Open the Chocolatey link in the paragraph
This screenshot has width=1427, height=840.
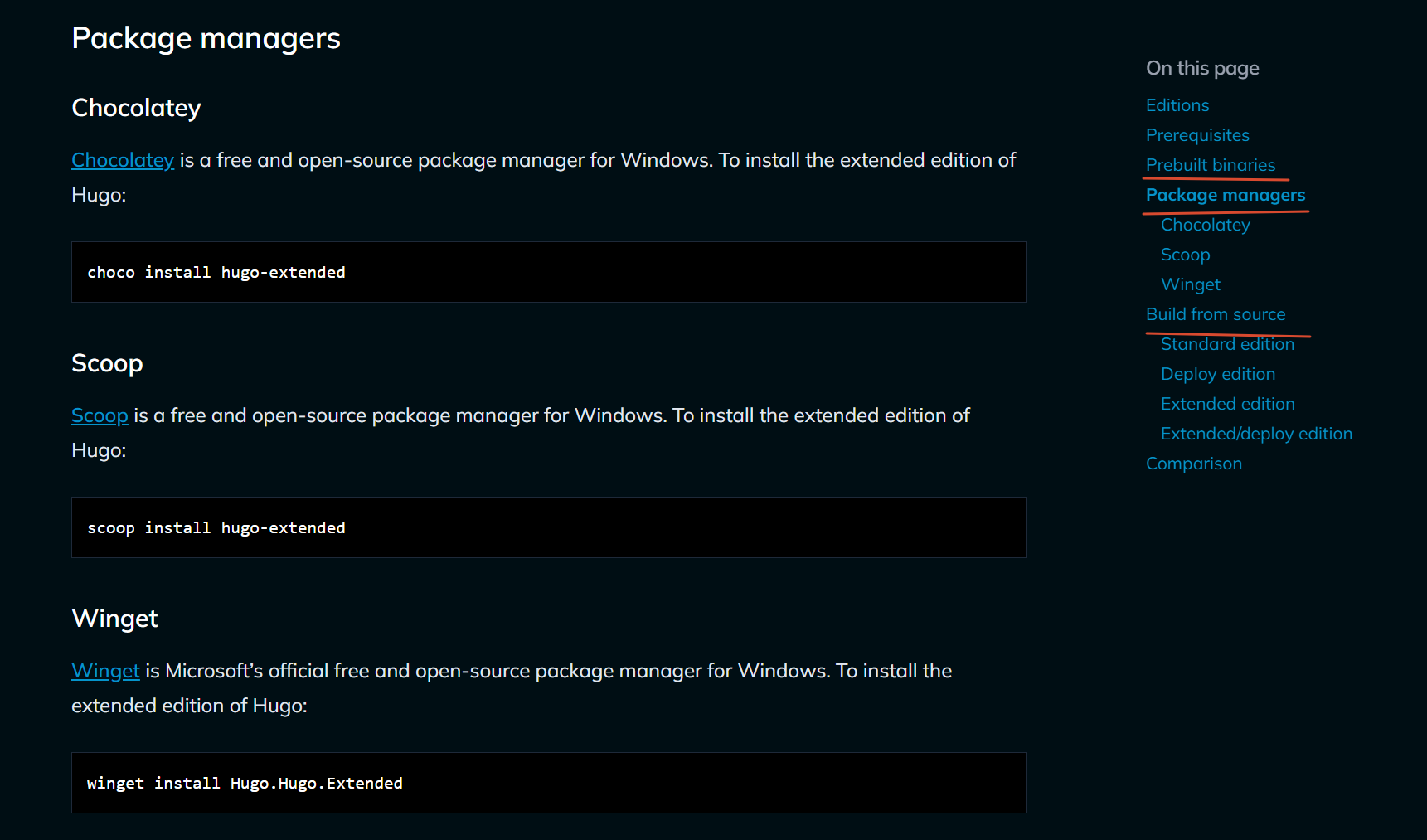click(x=123, y=160)
